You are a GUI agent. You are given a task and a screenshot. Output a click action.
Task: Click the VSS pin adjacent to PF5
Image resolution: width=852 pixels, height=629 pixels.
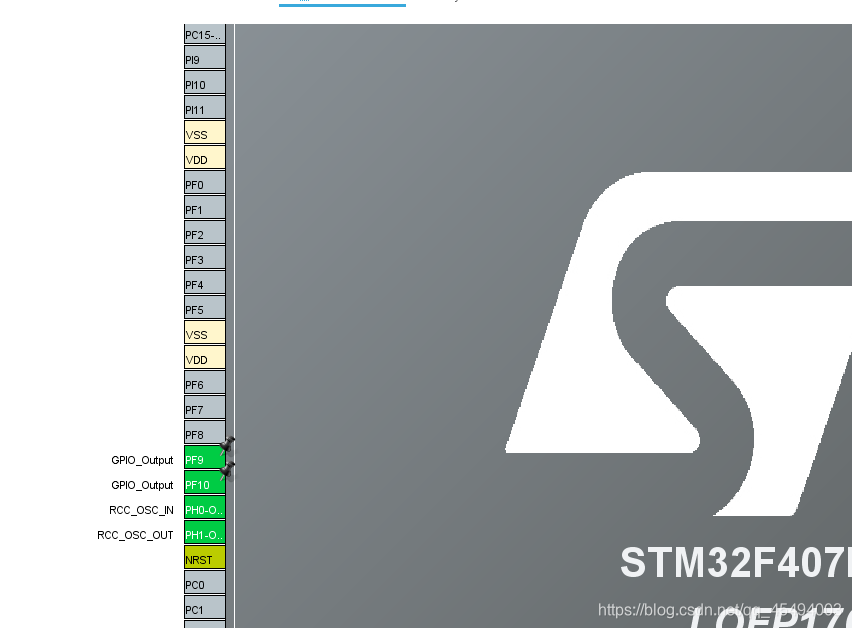pos(205,334)
